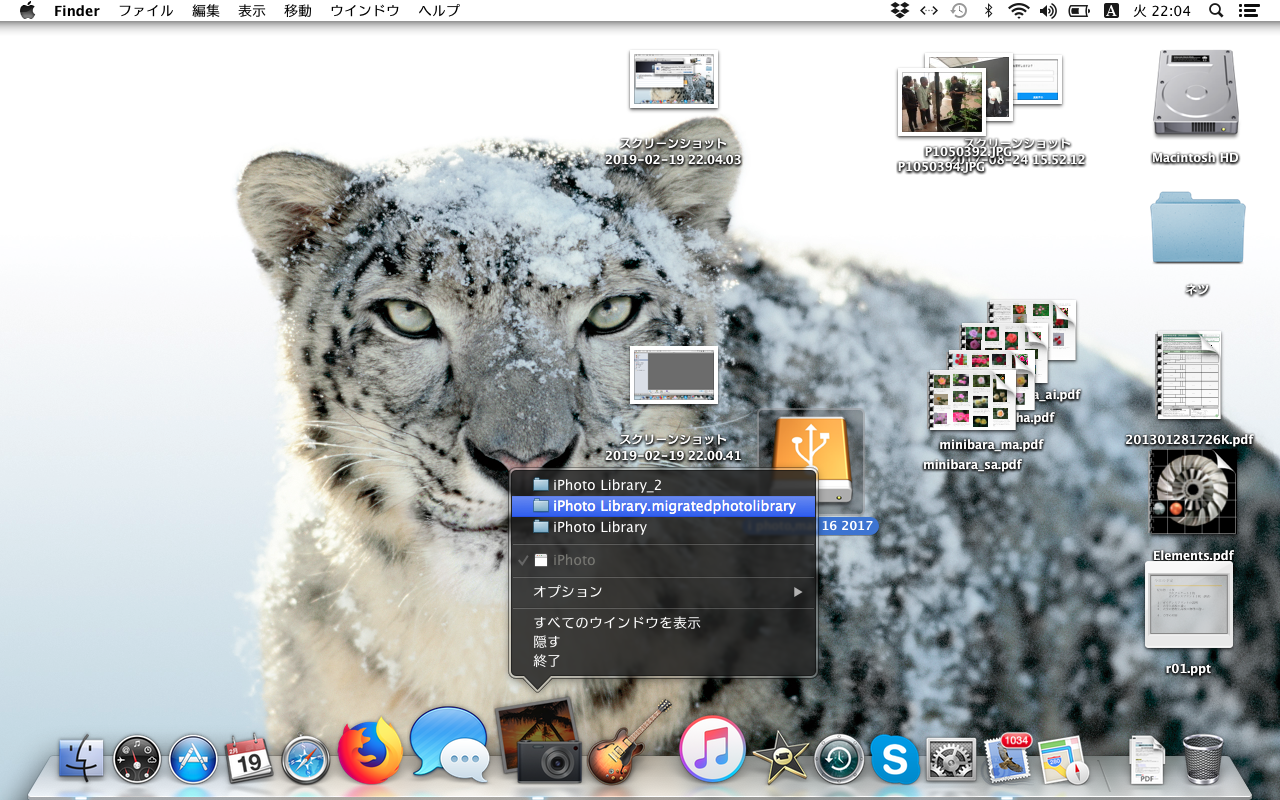This screenshot has width=1280, height=800.
Task: Open the ファイル menu
Action: point(146,11)
